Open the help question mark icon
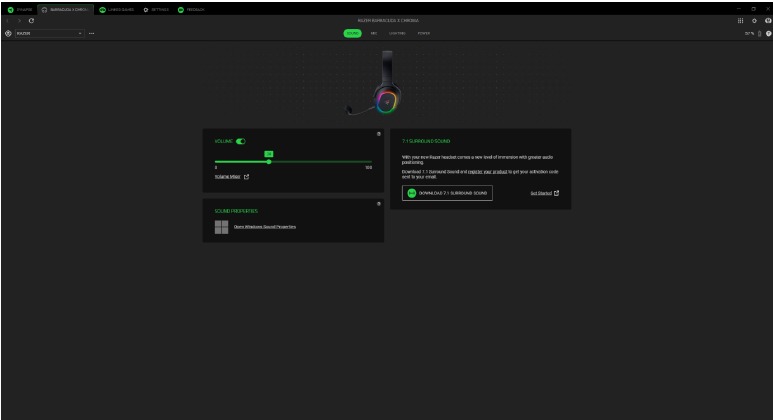 click(x=769, y=34)
